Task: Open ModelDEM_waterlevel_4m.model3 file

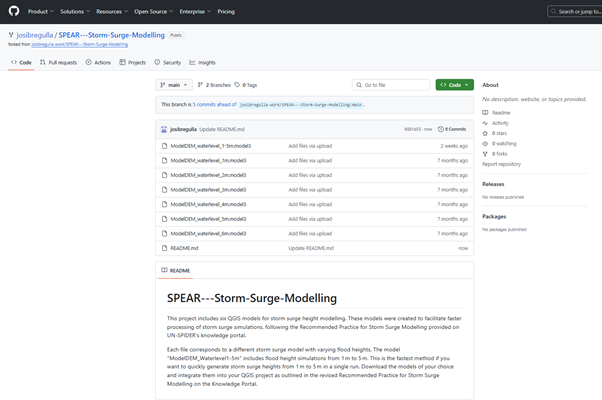Action: tap(208, 204)
